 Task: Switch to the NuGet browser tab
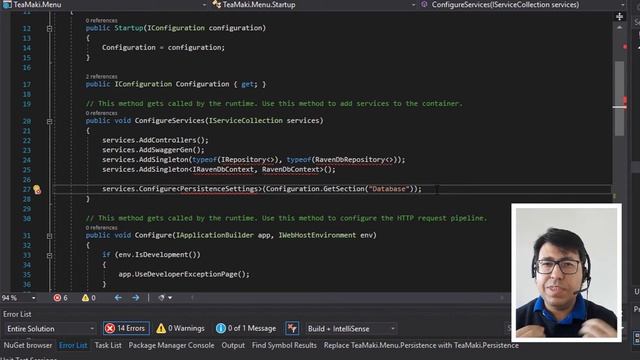[x=28, y=345]
